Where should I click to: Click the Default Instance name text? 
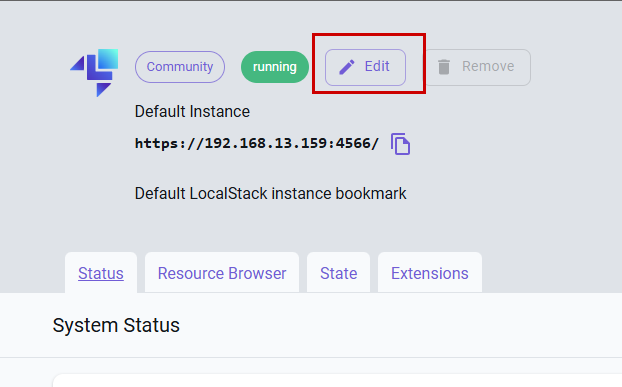click(x=192, y=111)
